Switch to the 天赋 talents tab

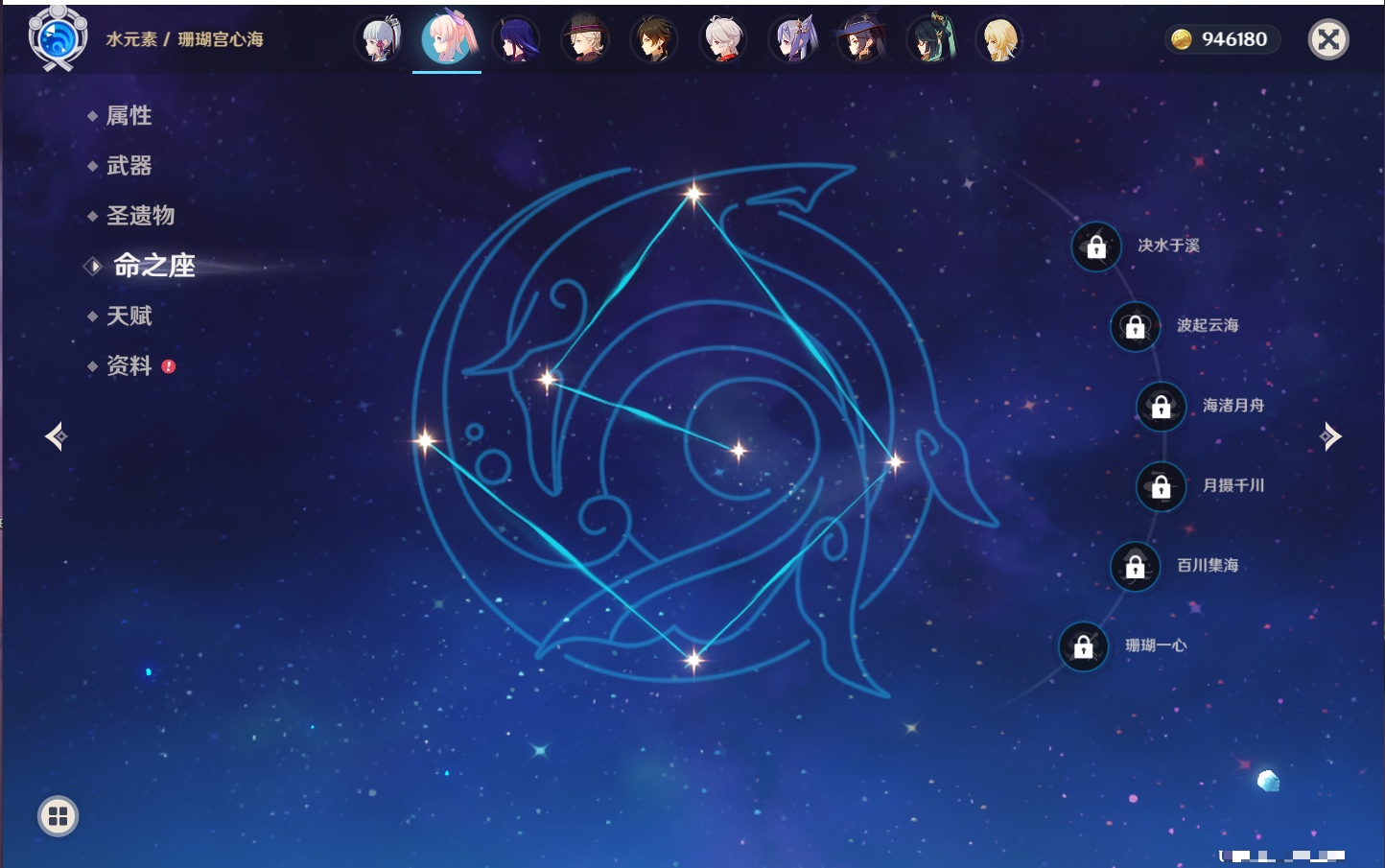pyautogui.click(x=129, y=316)
